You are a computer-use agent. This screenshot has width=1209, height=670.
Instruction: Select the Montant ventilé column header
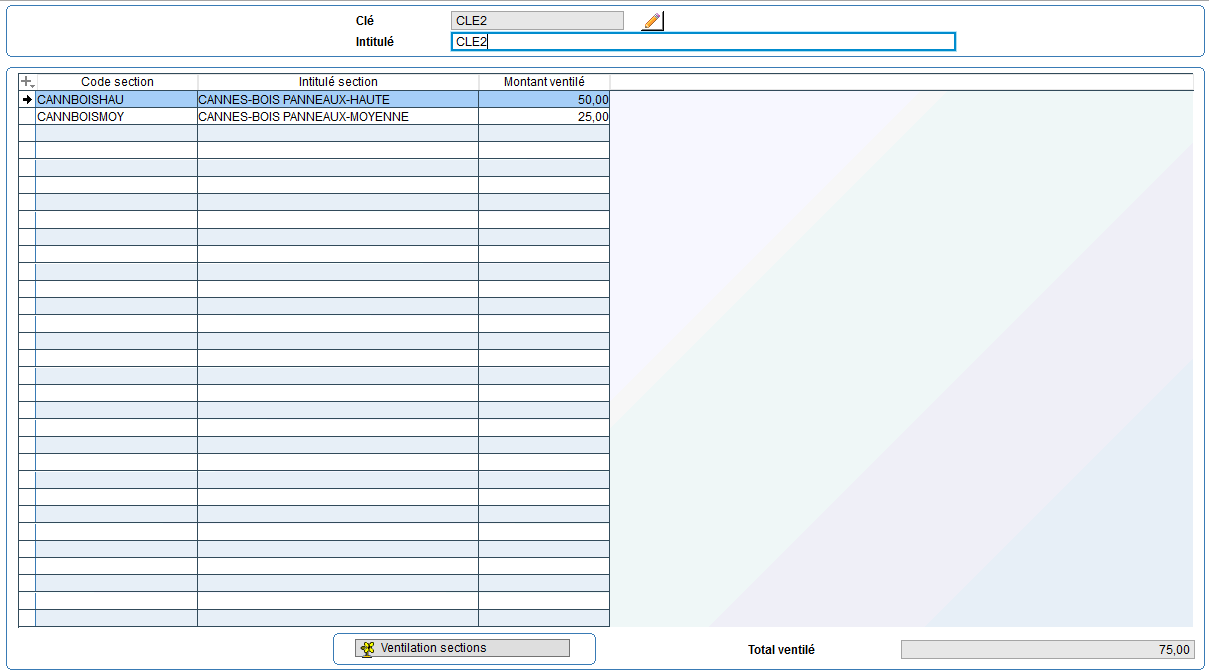pos(544,82)
